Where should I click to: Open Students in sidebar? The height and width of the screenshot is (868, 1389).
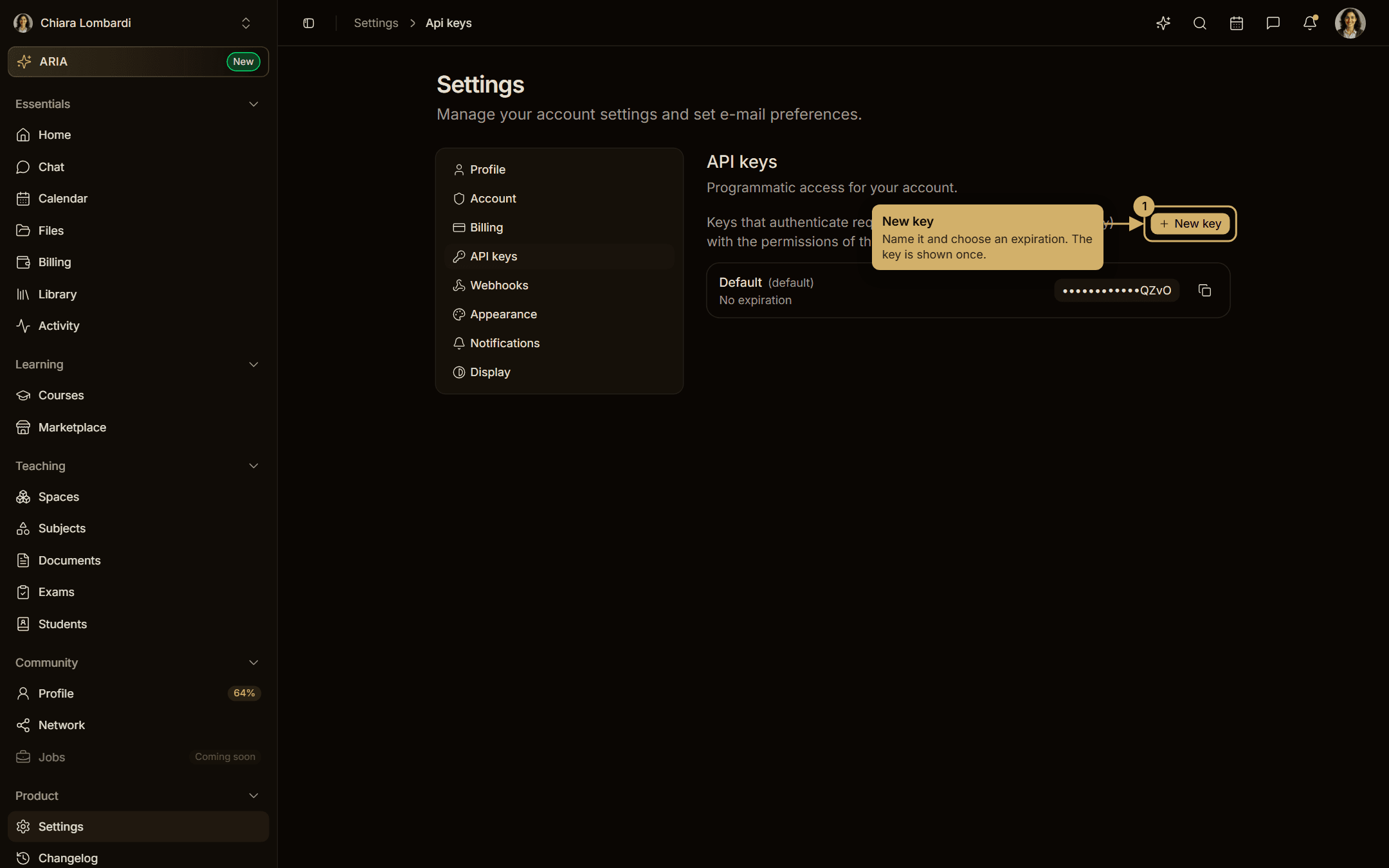coord(138,624)
